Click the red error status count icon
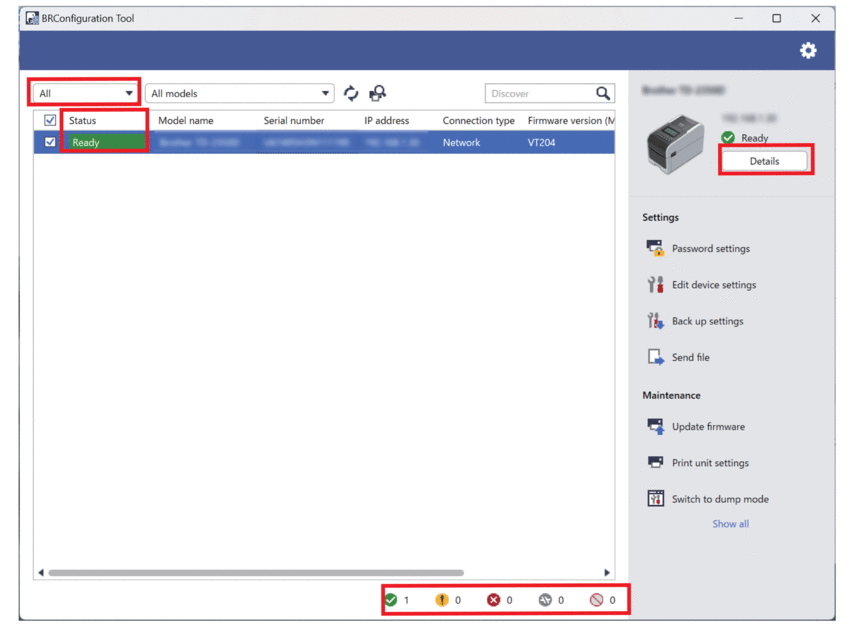Viewport: 859px width, 629px height. point(493,600)
